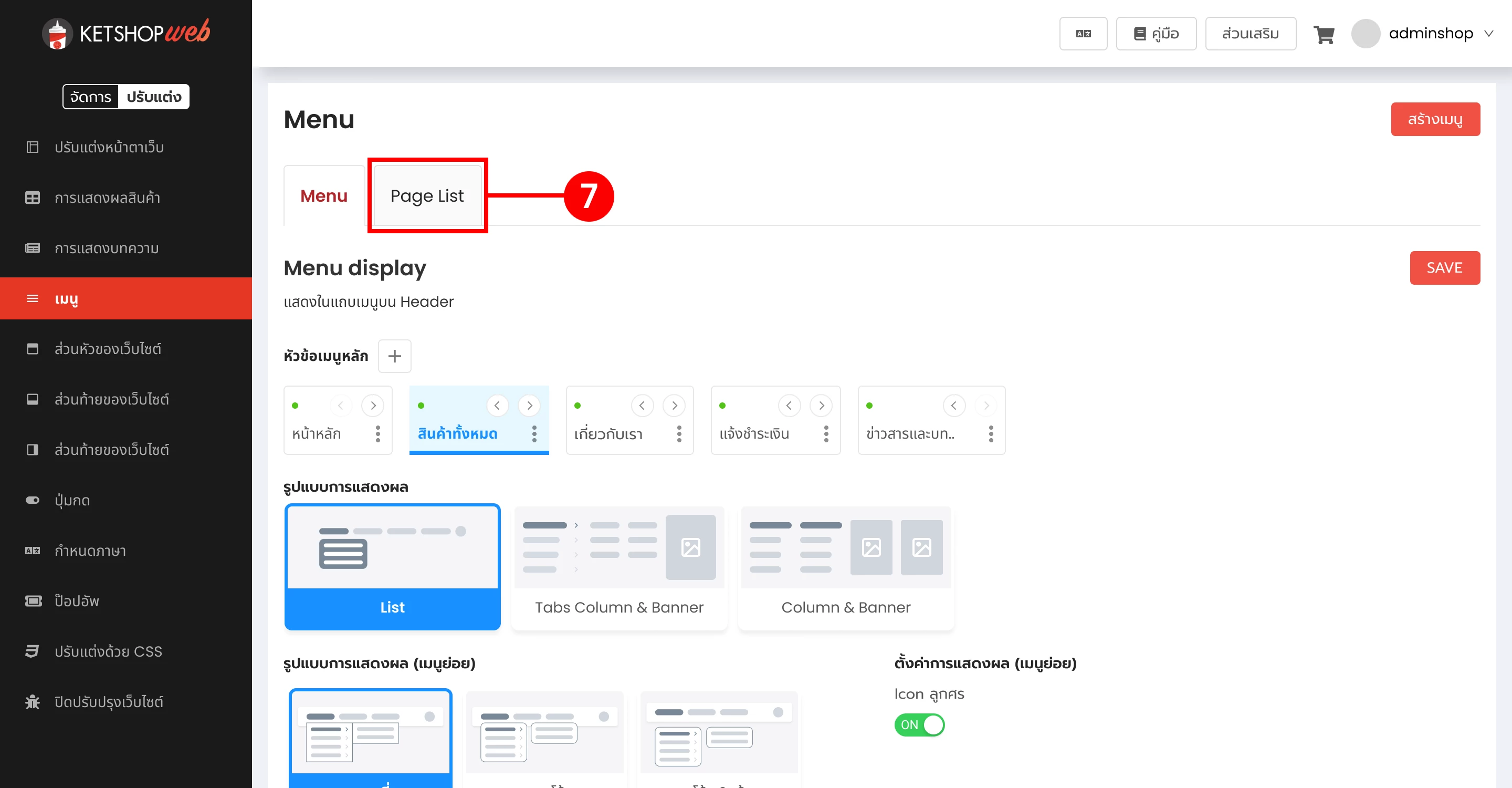Click the สร้างเมนู create menu button
Screen dimensions: 1512x788
(1435, 119)
